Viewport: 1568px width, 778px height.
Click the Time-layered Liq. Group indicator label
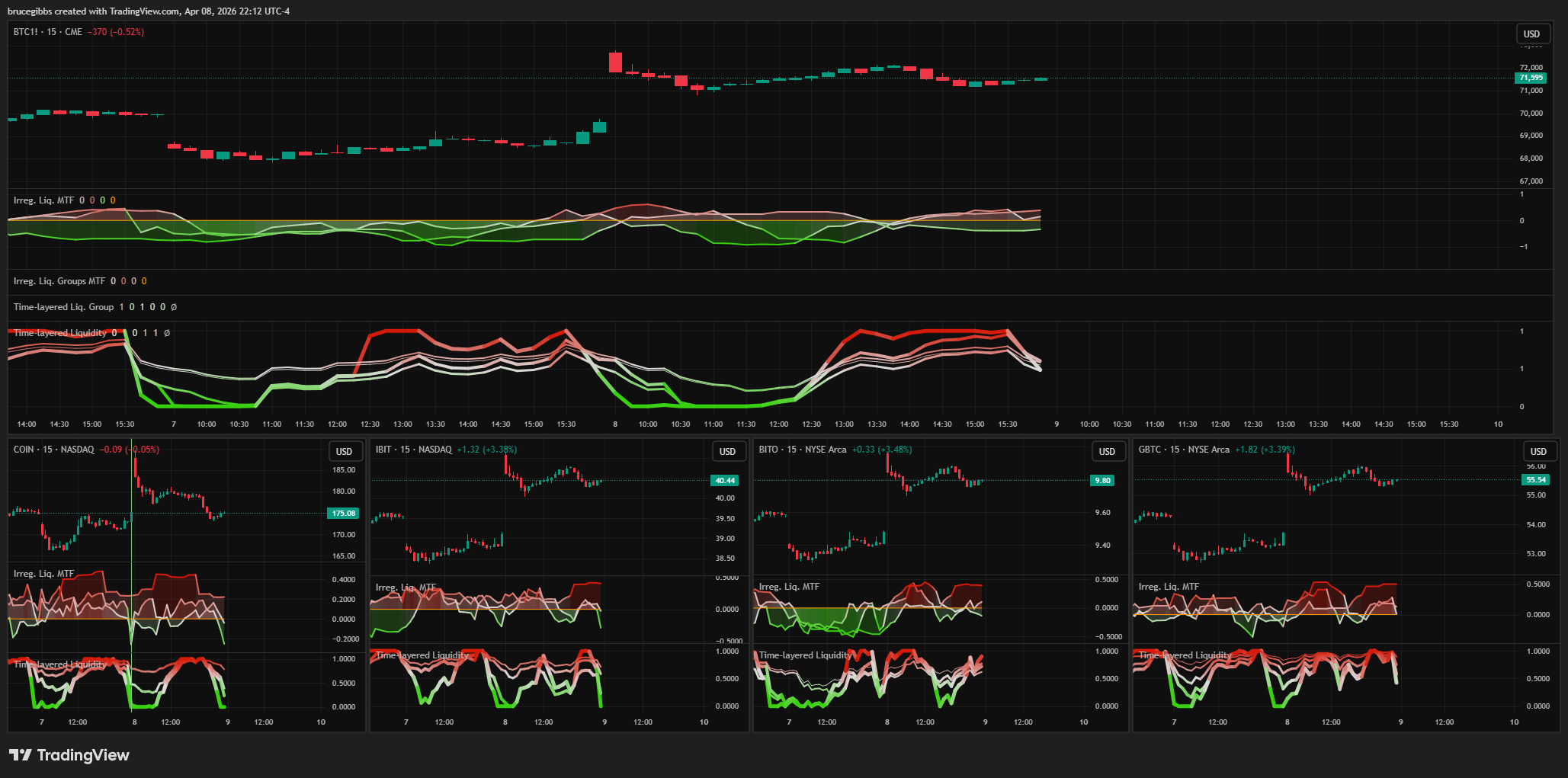(63, 307)
